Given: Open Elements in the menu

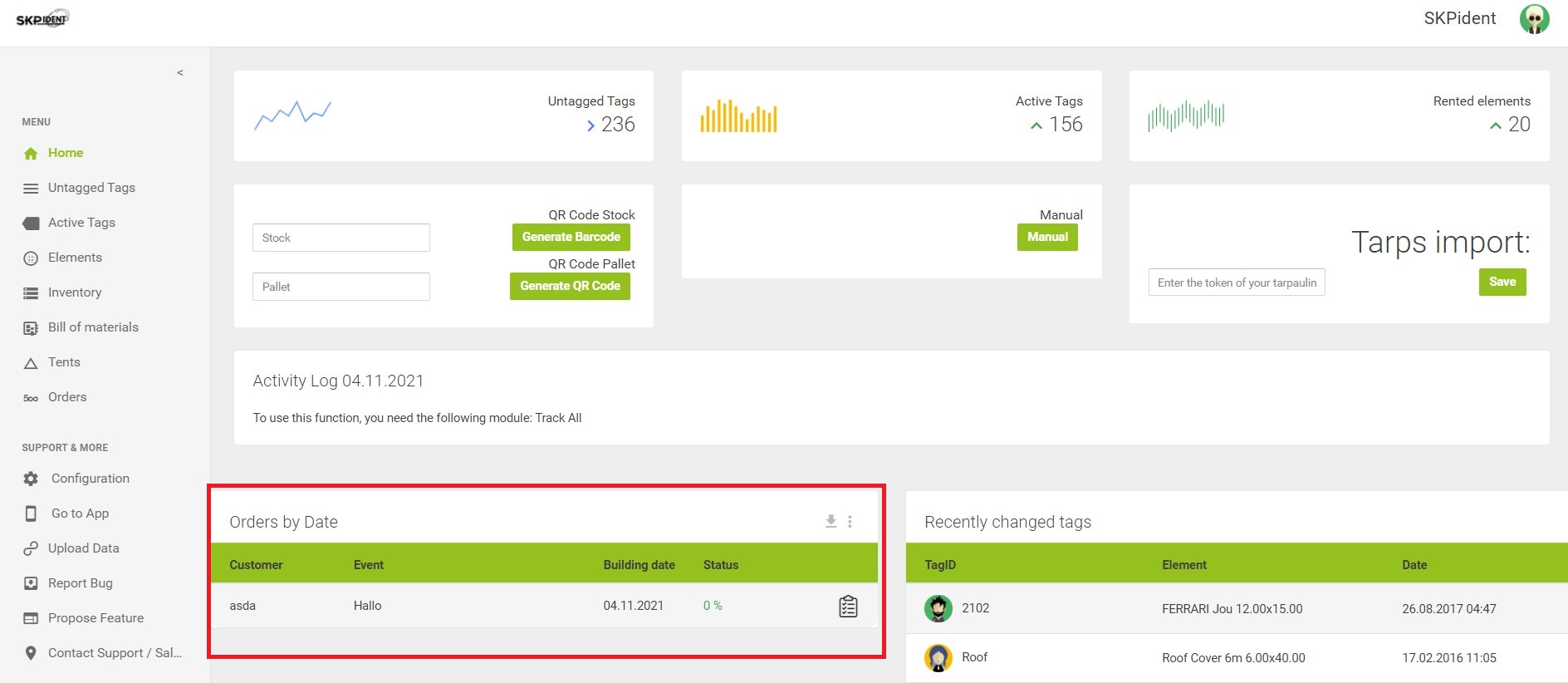Looking at the screenshot, I should tap(75, 258).
